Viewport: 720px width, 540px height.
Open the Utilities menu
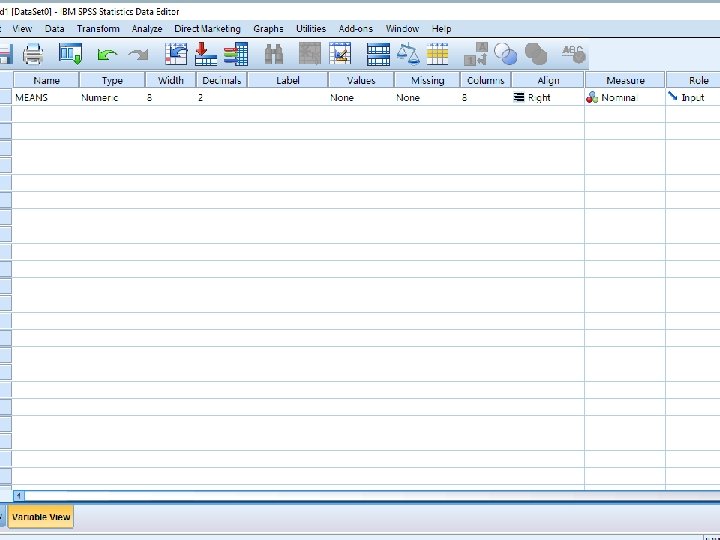pos(311,28)
